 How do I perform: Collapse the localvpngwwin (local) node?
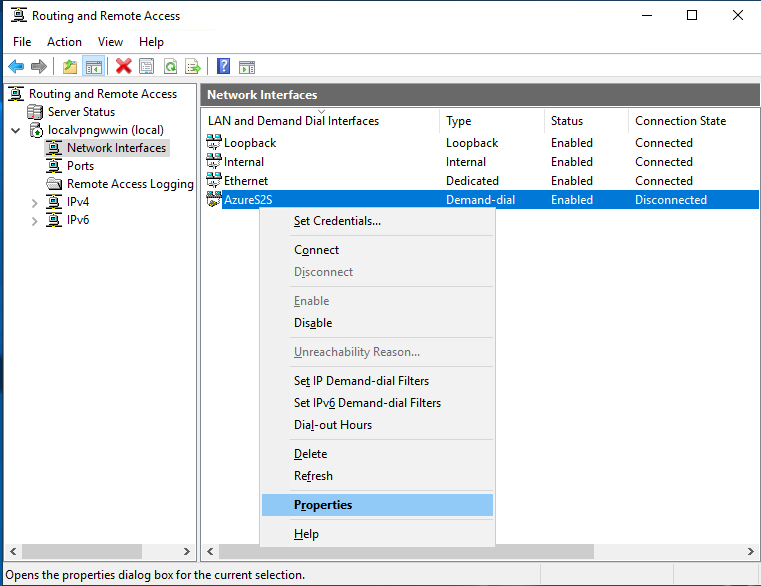pyautogui.click(x=16, y=130)
